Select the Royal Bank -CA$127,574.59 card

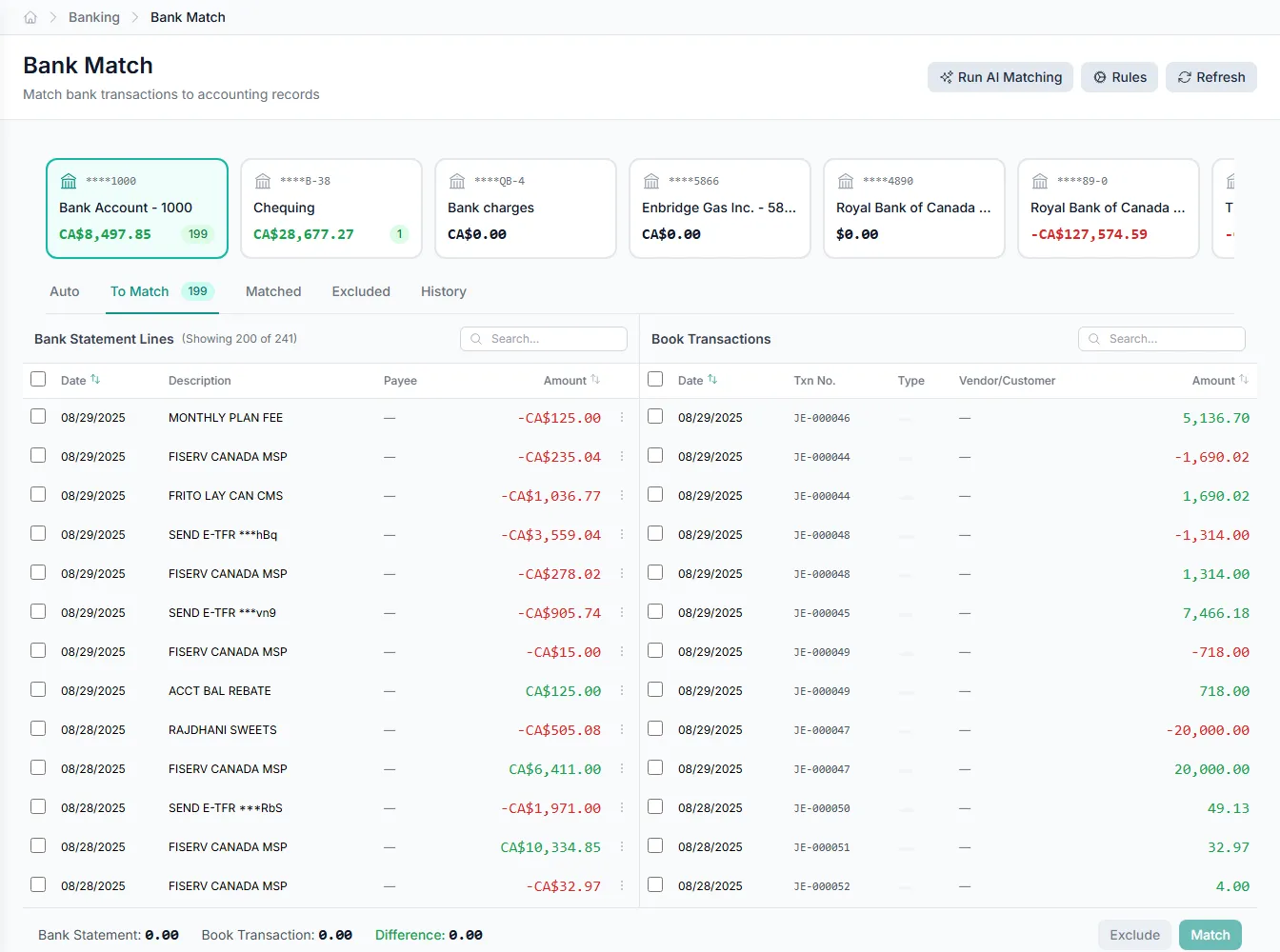tap(1109, 208)
